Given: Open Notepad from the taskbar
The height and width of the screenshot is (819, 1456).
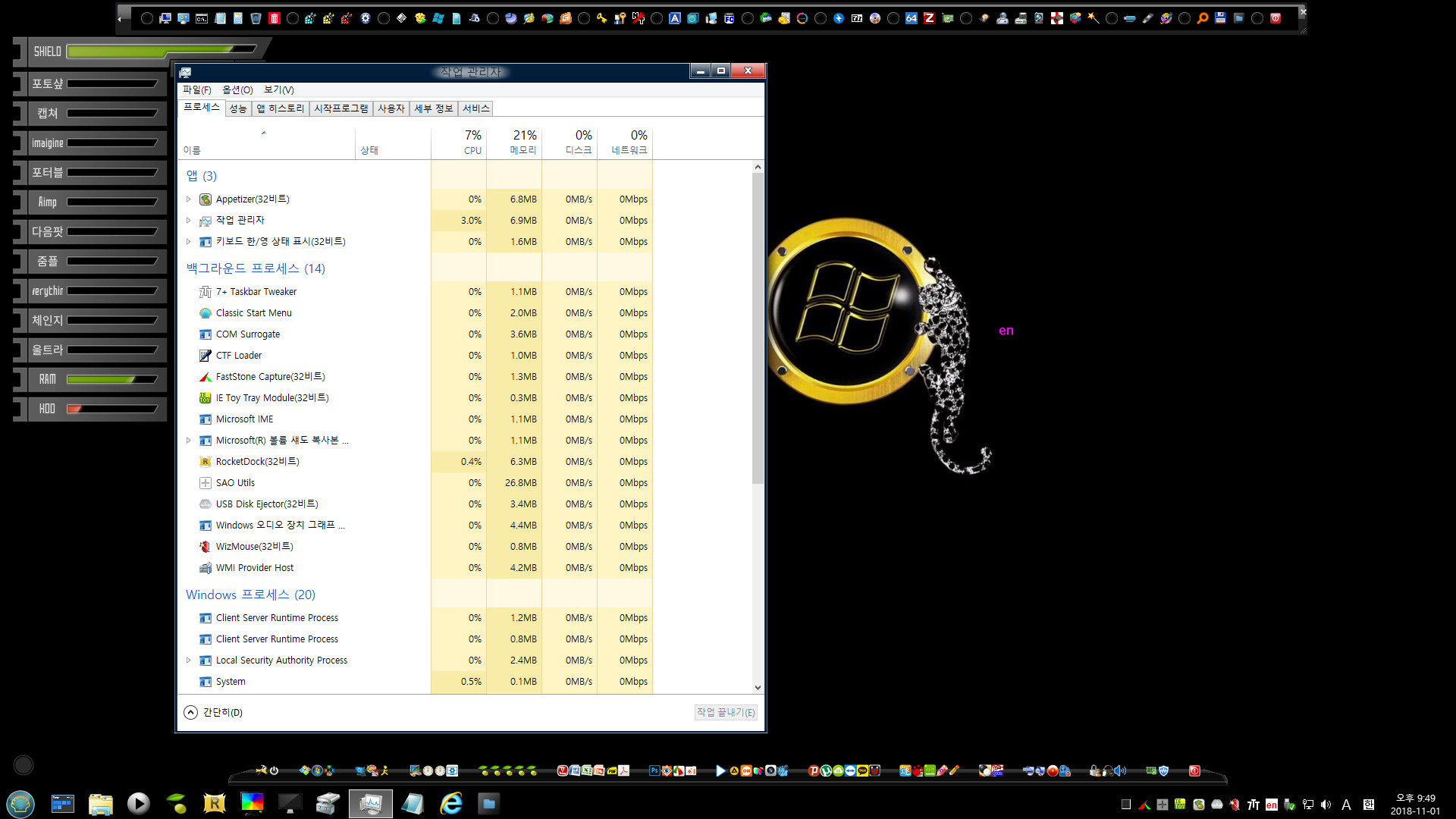Looking at the screenshot, I should [x=413, y=803].
